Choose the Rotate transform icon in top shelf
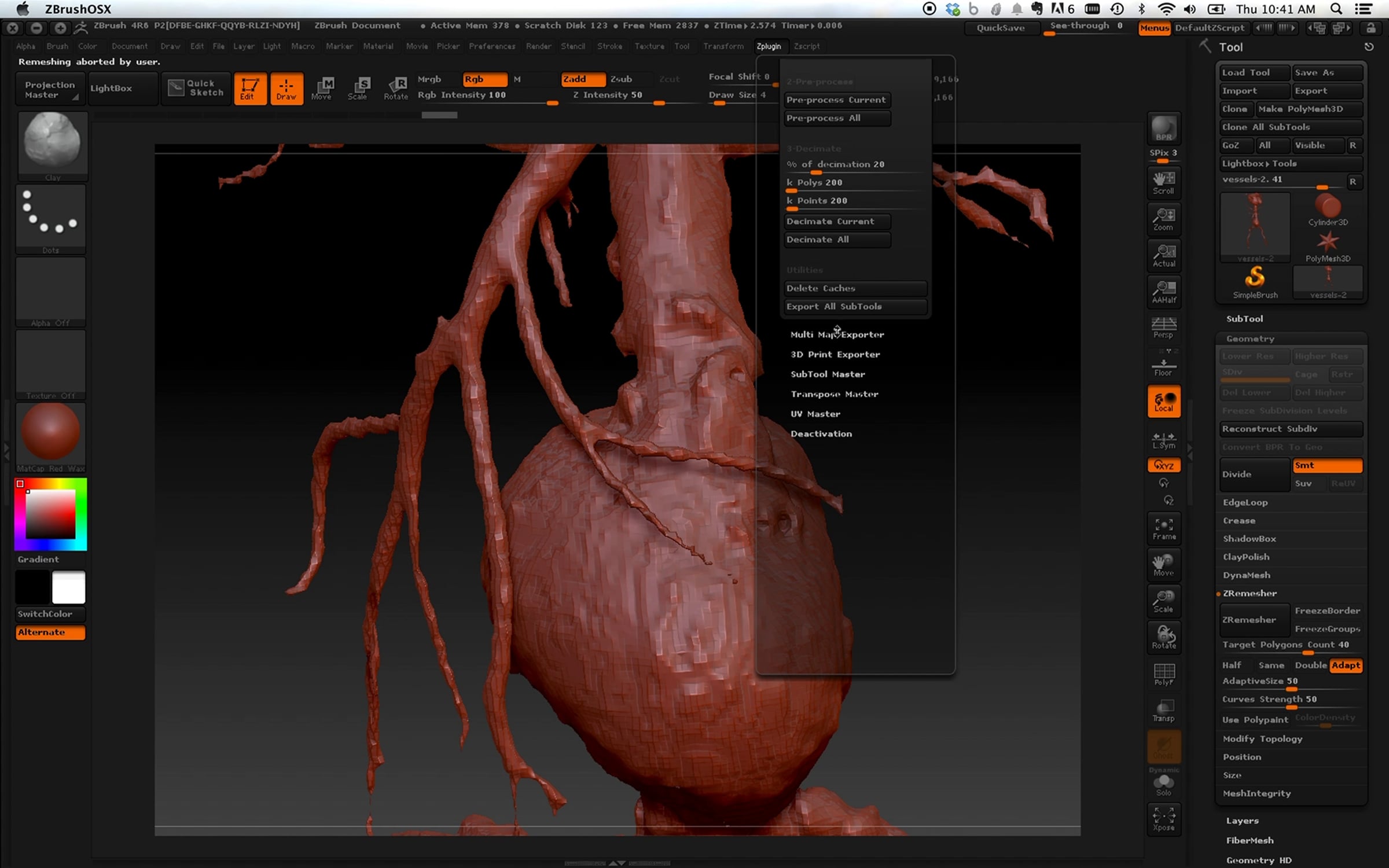Viewport: 1389px width, 868px height. [x=396, y=89]
